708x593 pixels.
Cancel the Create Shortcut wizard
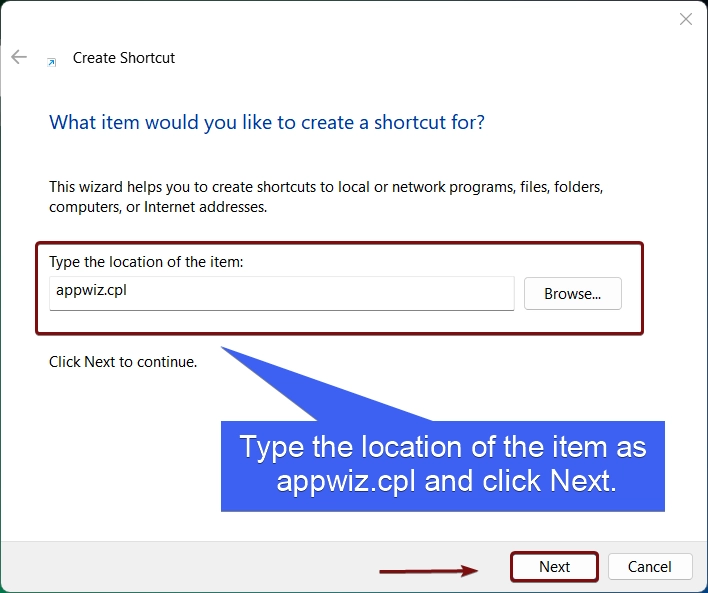650,566
